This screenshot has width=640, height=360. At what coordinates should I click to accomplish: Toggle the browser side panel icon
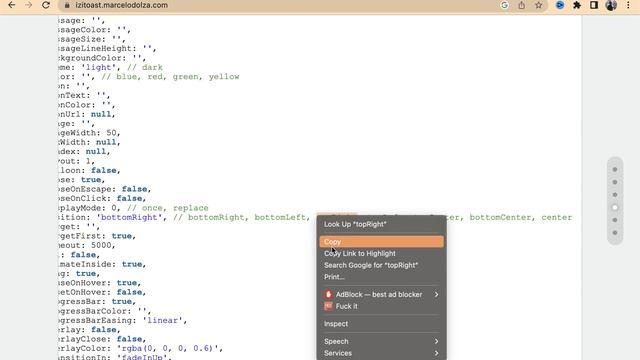594,5
